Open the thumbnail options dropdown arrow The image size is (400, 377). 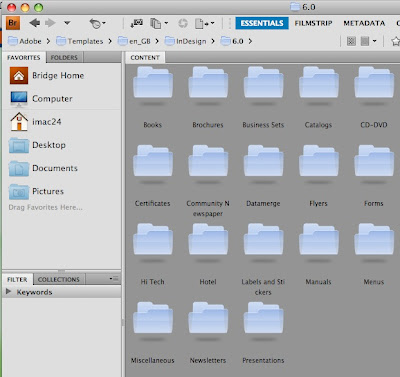(x=374, y=41)
